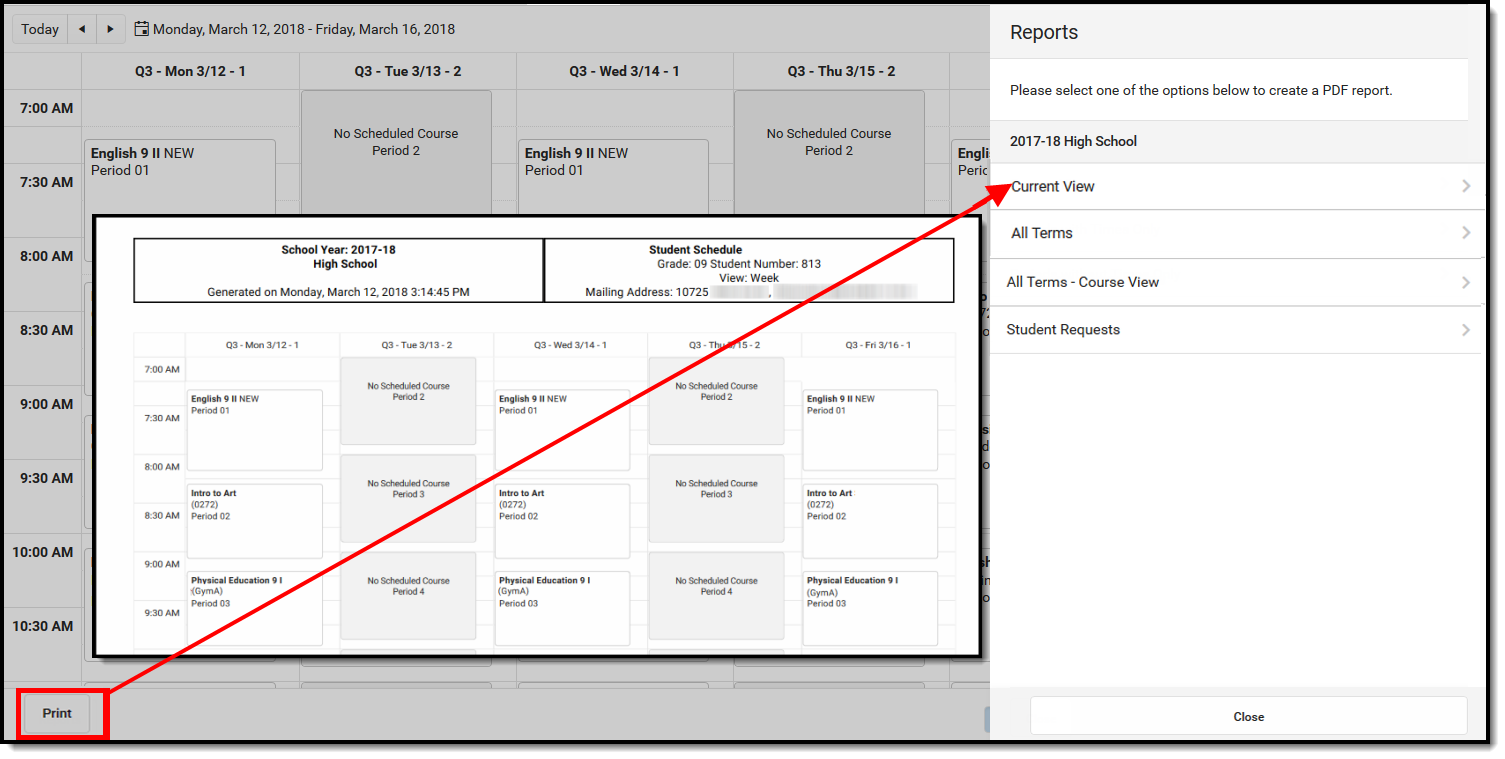Screen dimensions: 1505x759
Task: Select Thursday's No Scheduled Course Period 2
Action: click(829, 152)
